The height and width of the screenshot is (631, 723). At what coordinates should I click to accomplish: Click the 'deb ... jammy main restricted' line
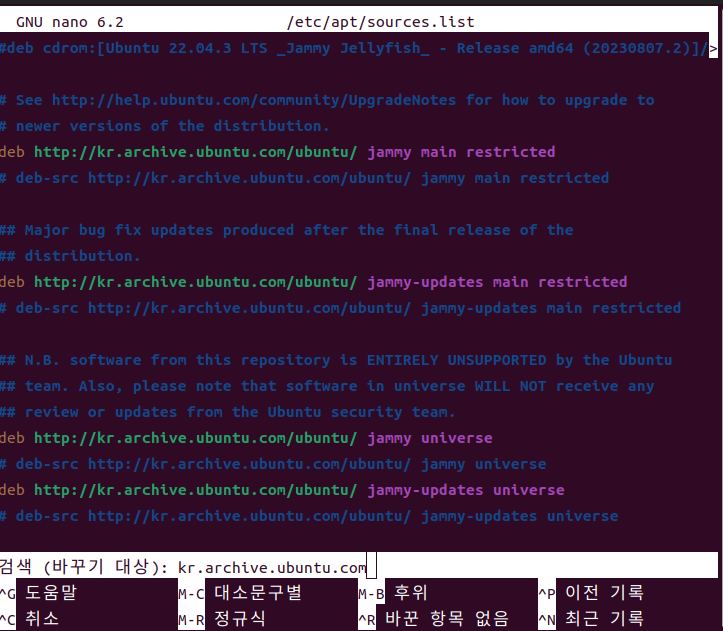pyautogui.click(x=278, y=152)
